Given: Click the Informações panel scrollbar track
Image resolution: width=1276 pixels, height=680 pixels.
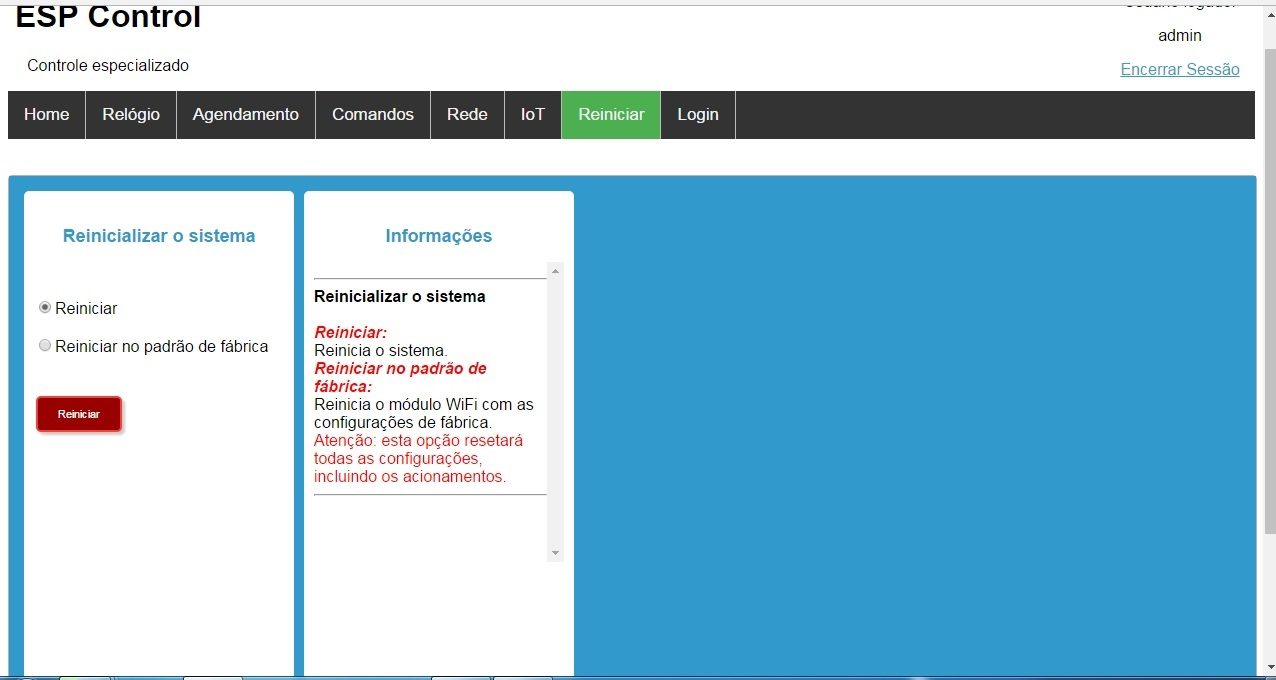Looking at the screenshot, I should (x=556, y=412).
